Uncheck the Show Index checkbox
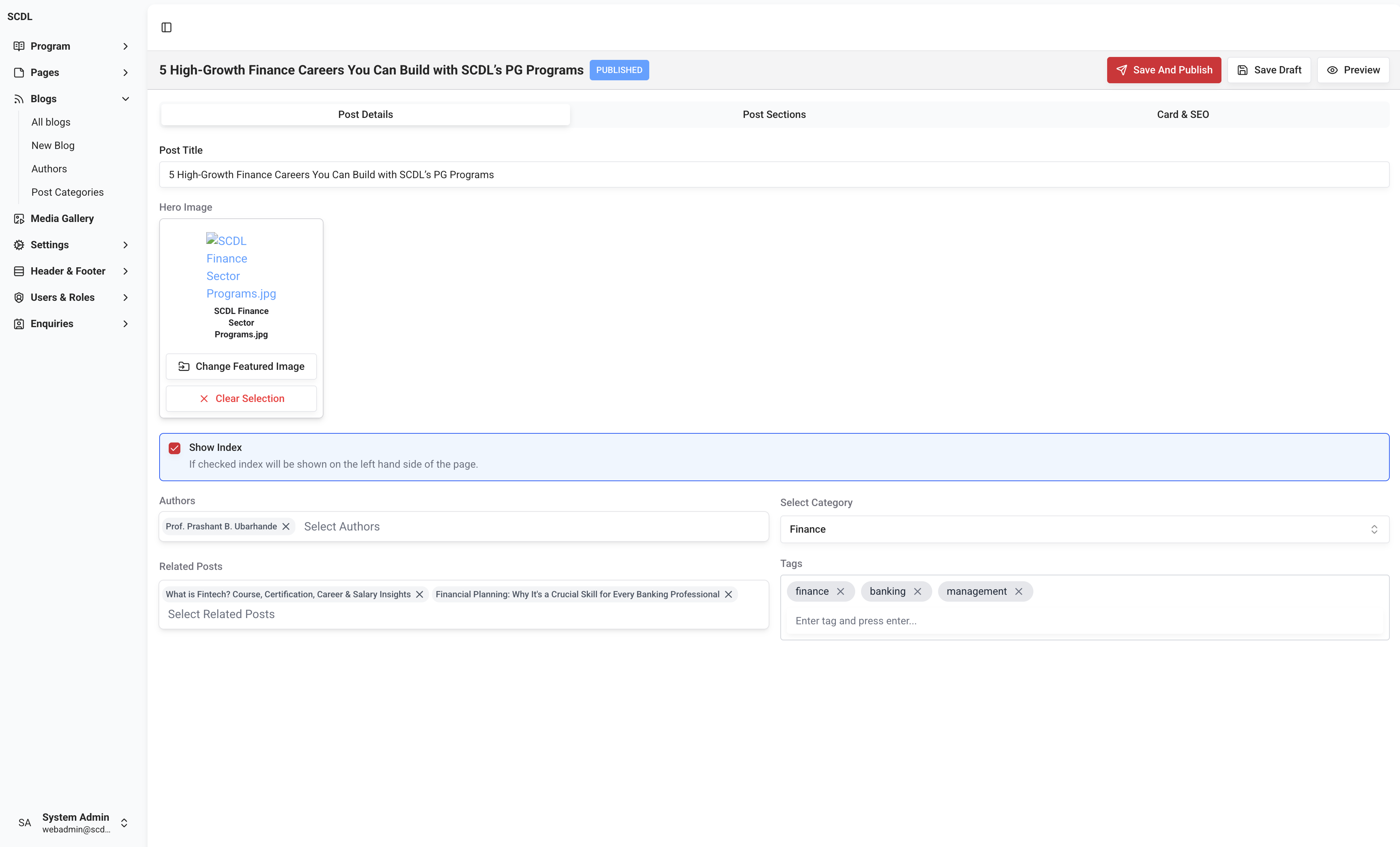 175,448
